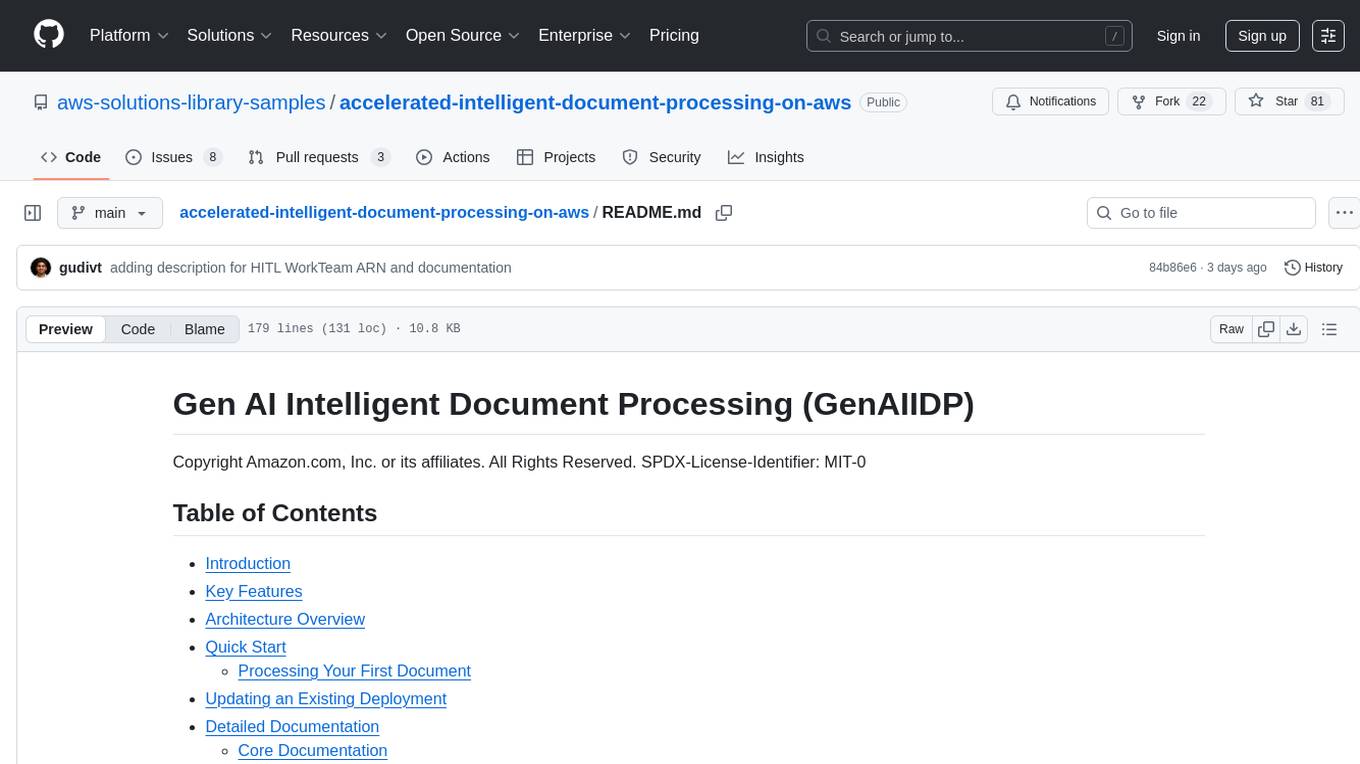
Task: Open the Pricing page
Action: [674, 35]
